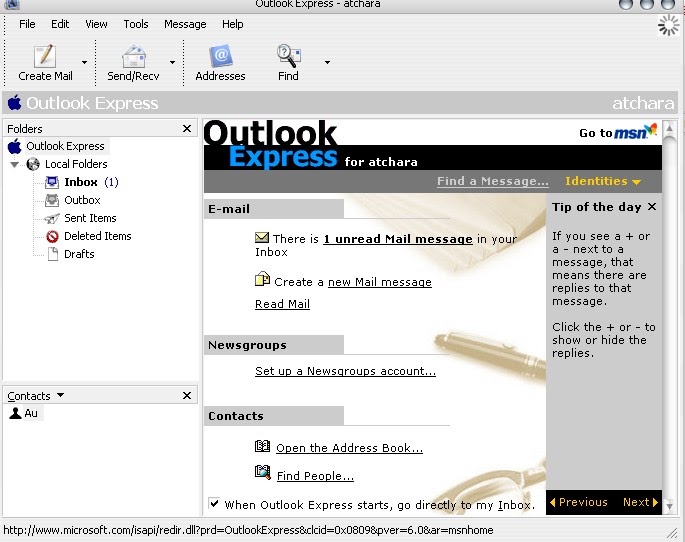Show the Previous tip
This screenshot has width=685, height=542.
pyautogui.click(x=578, y=502)
